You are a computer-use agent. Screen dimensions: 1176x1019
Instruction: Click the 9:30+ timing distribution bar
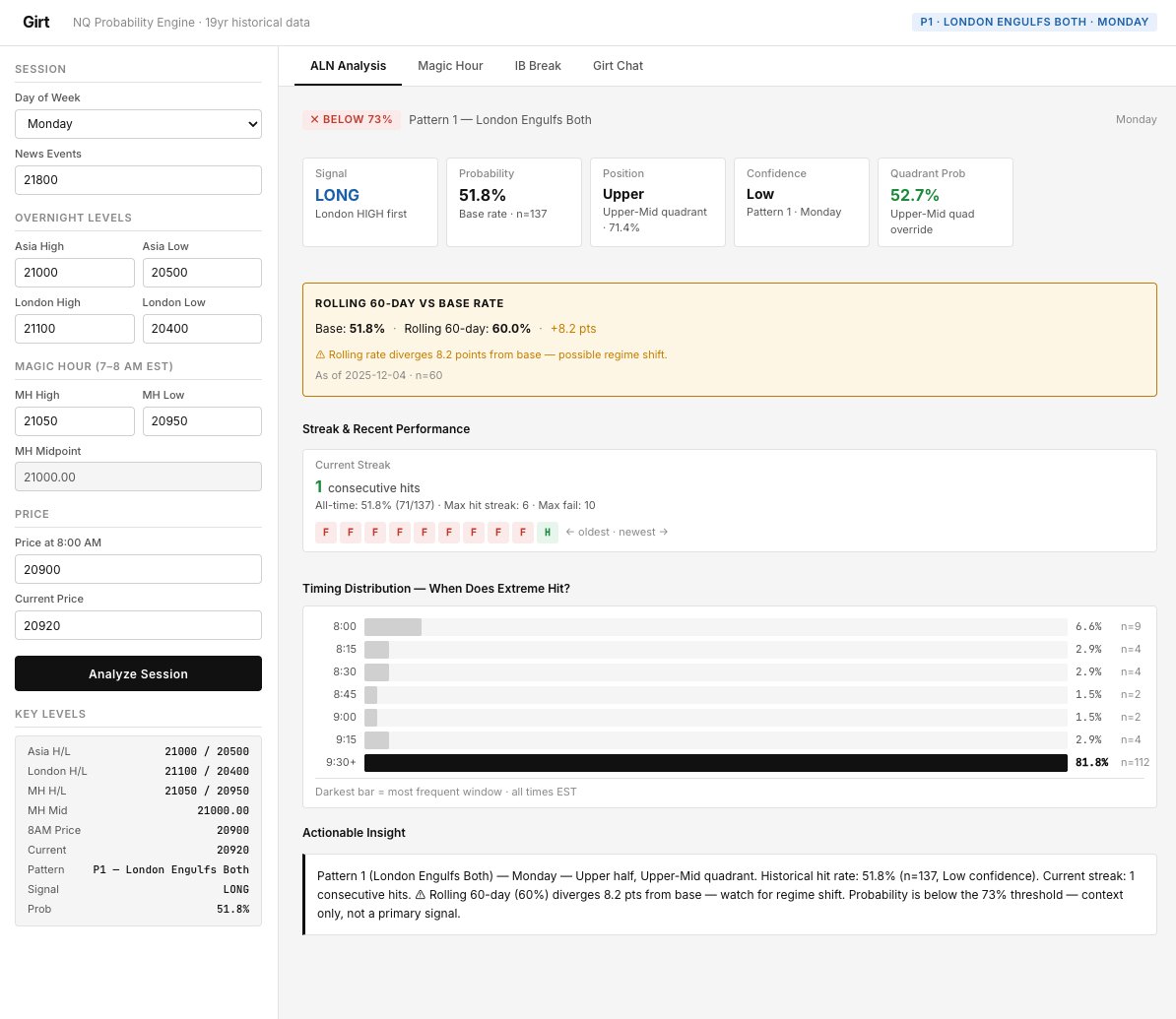(x=715, y=763)
